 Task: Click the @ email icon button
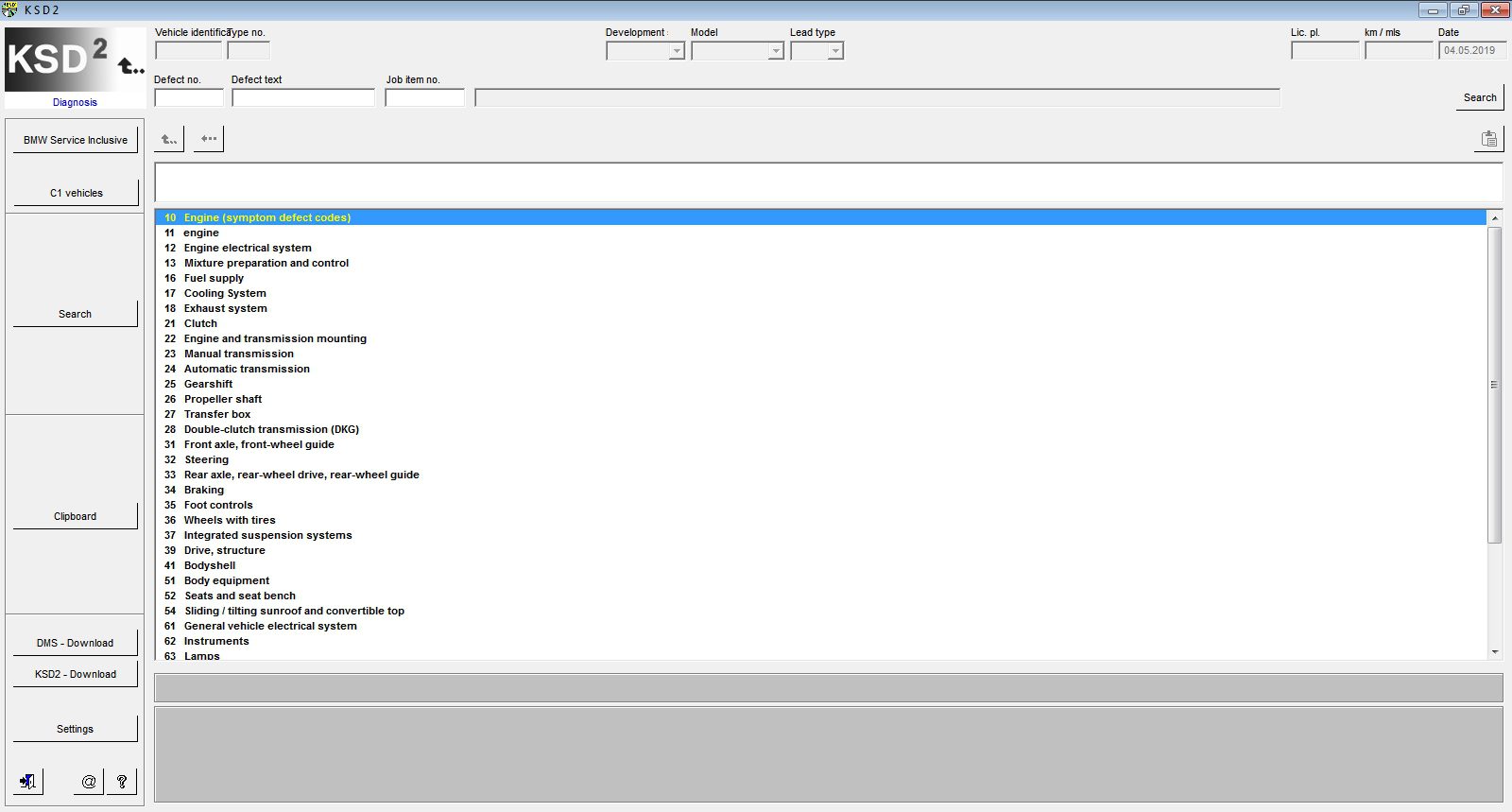pos(89,782)
